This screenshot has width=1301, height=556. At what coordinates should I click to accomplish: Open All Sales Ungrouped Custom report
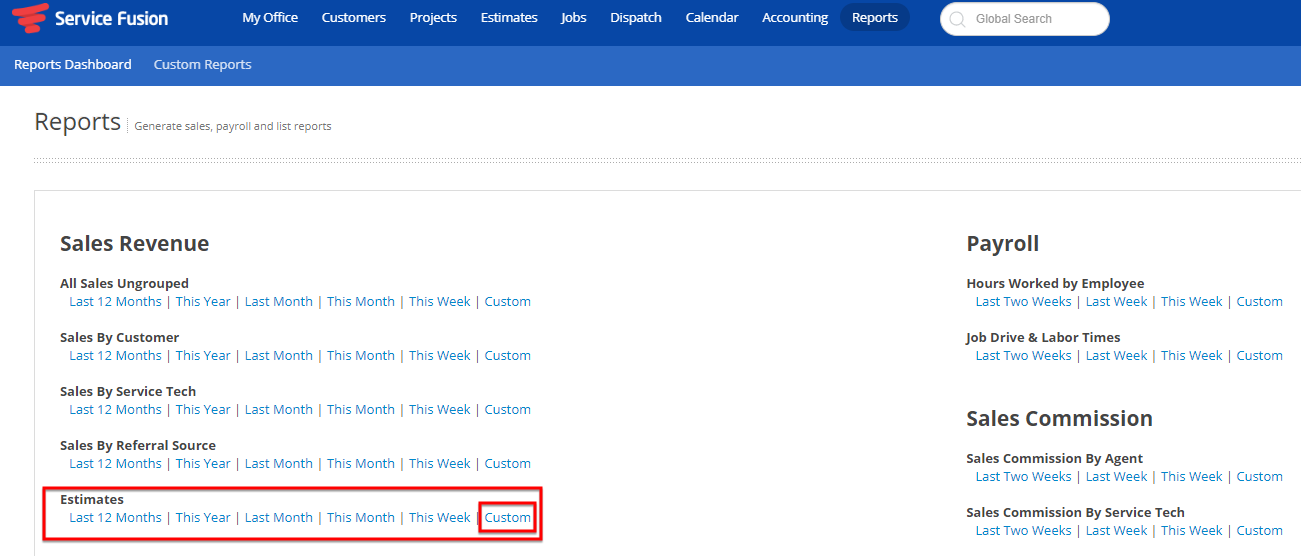[508, 302]
